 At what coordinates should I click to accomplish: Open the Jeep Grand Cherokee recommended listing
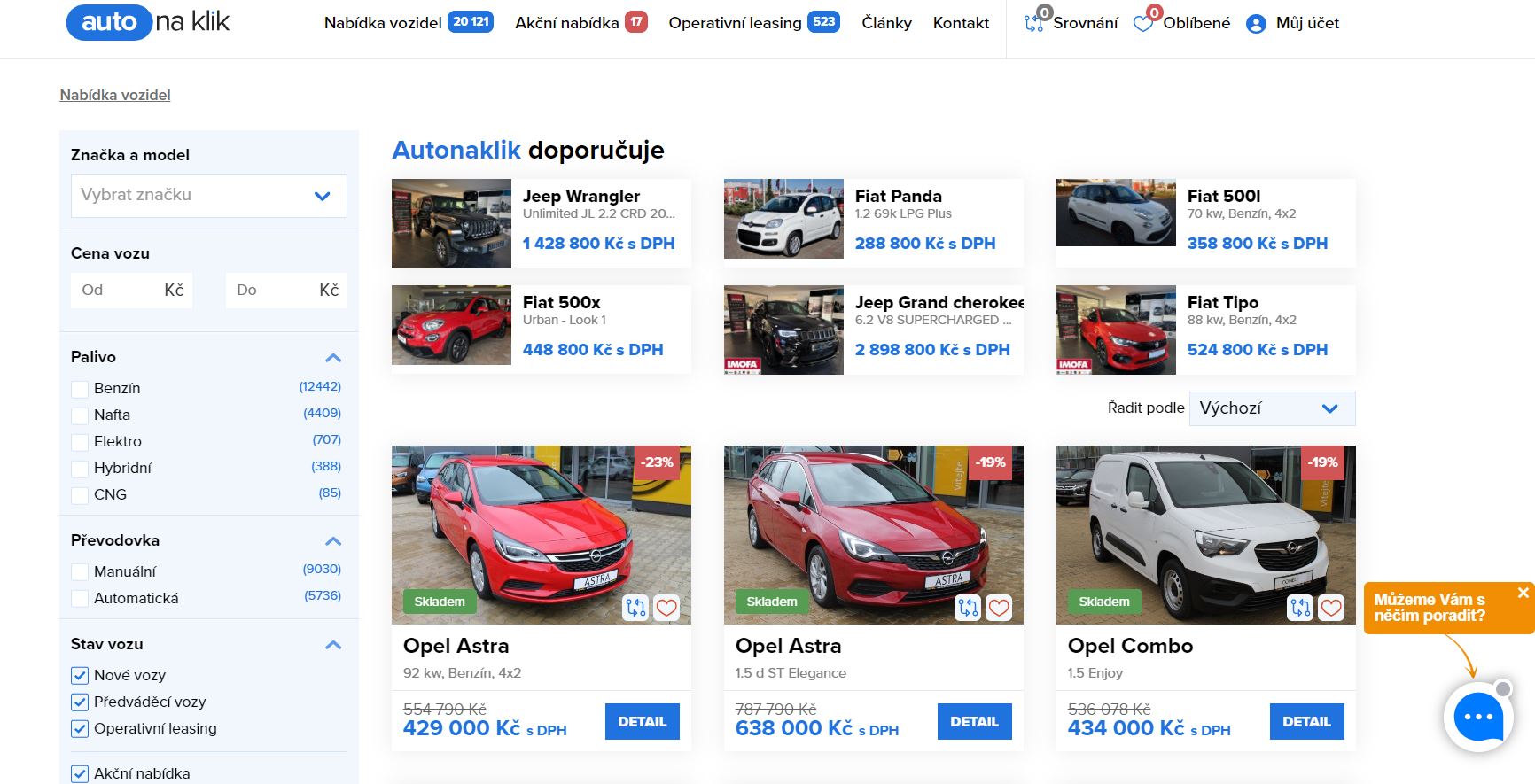click(874, 330)
